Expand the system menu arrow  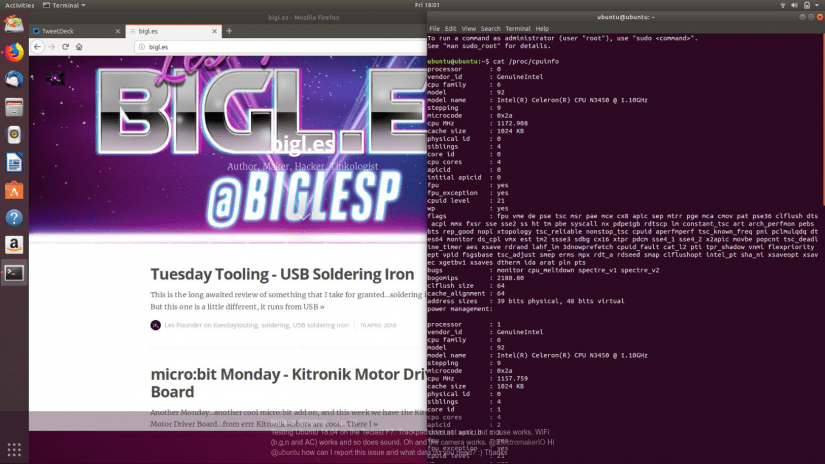pos(817,5)
